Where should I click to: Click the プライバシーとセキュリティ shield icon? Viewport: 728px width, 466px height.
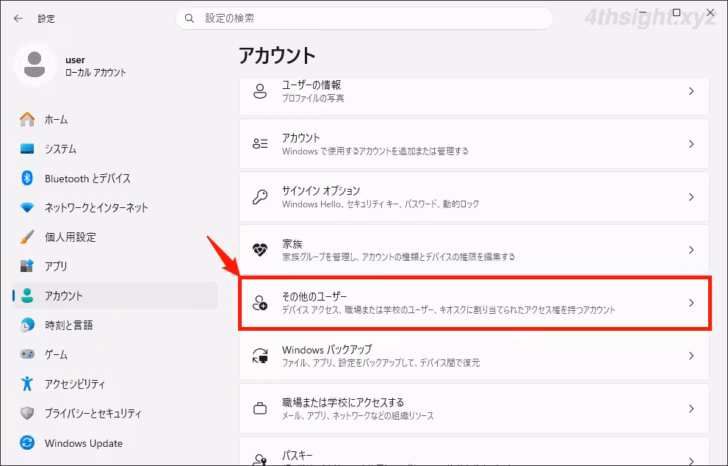tap(27, 413)
